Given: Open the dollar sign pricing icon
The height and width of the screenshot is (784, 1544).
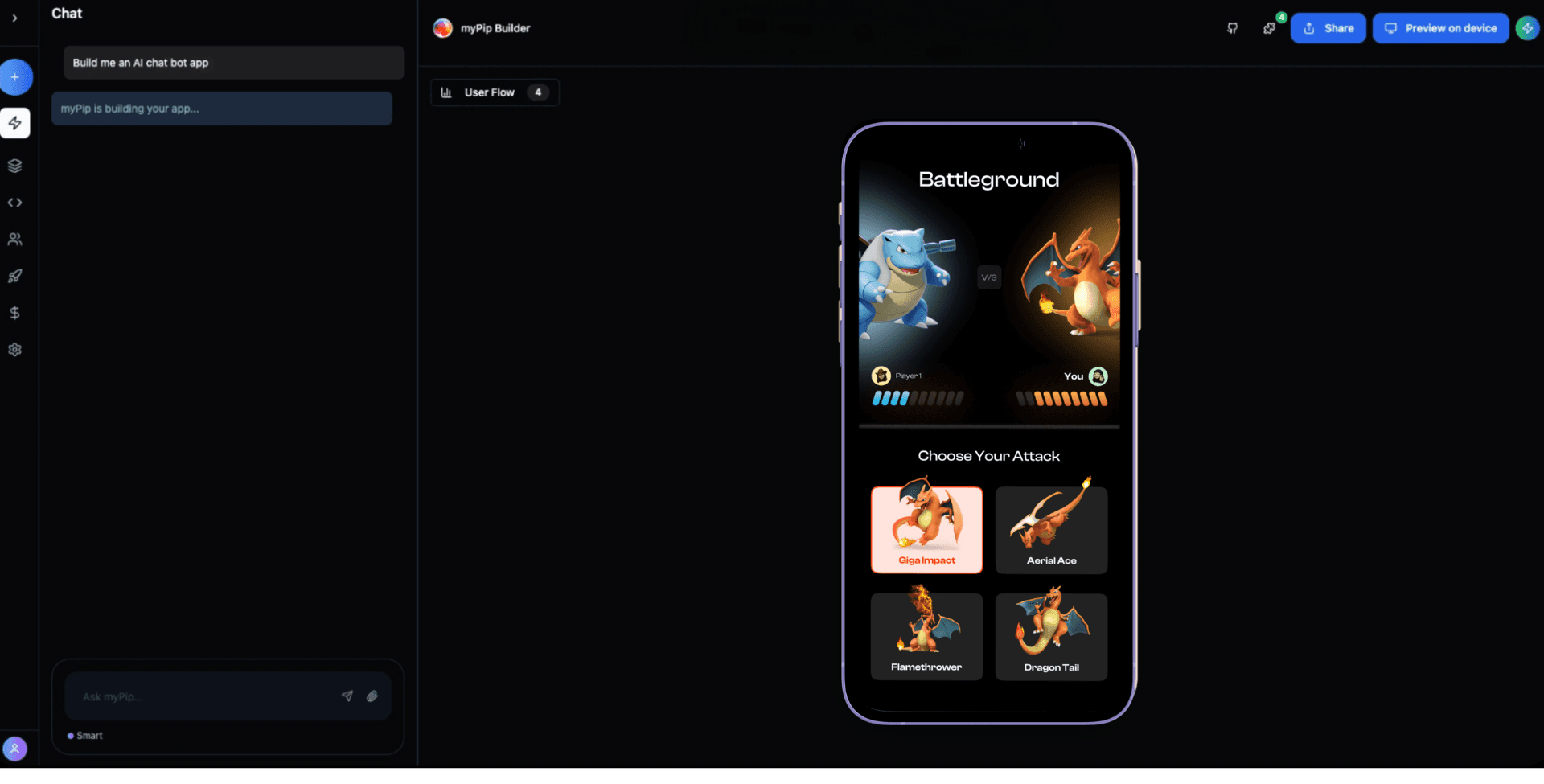Looking at the screenshot, I should (x=14, y=313).
